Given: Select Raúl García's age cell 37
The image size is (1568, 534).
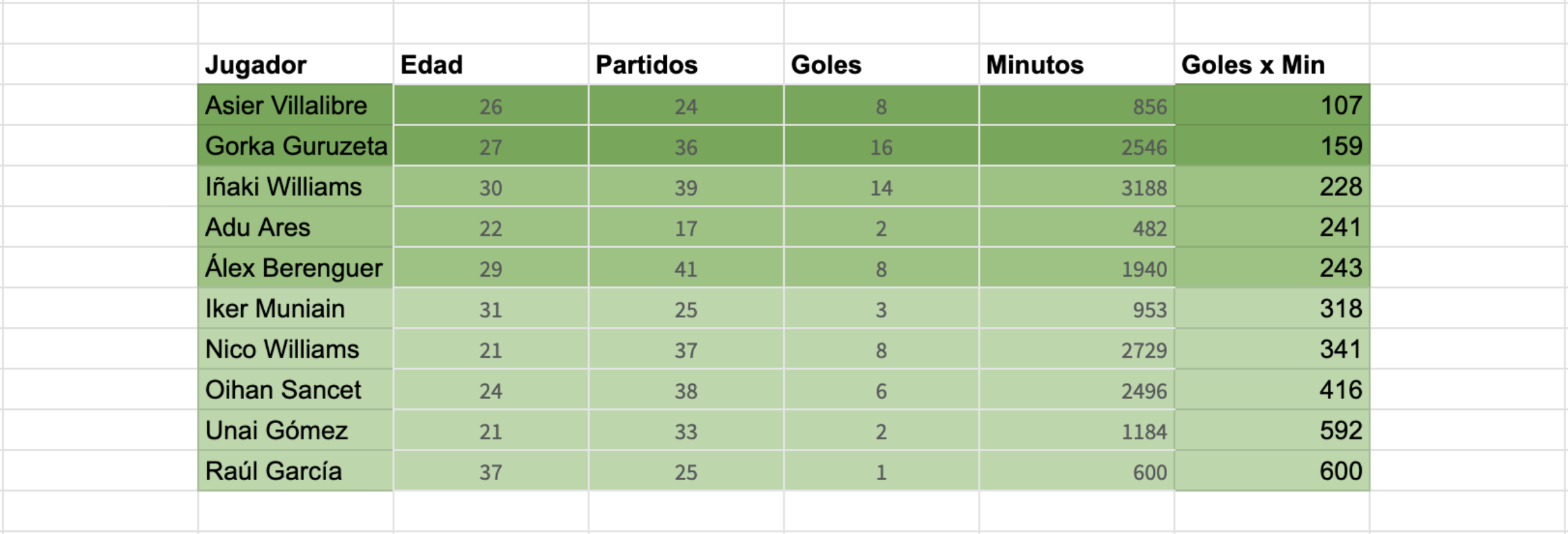Looking at the screenshot, I should point(490,471).
